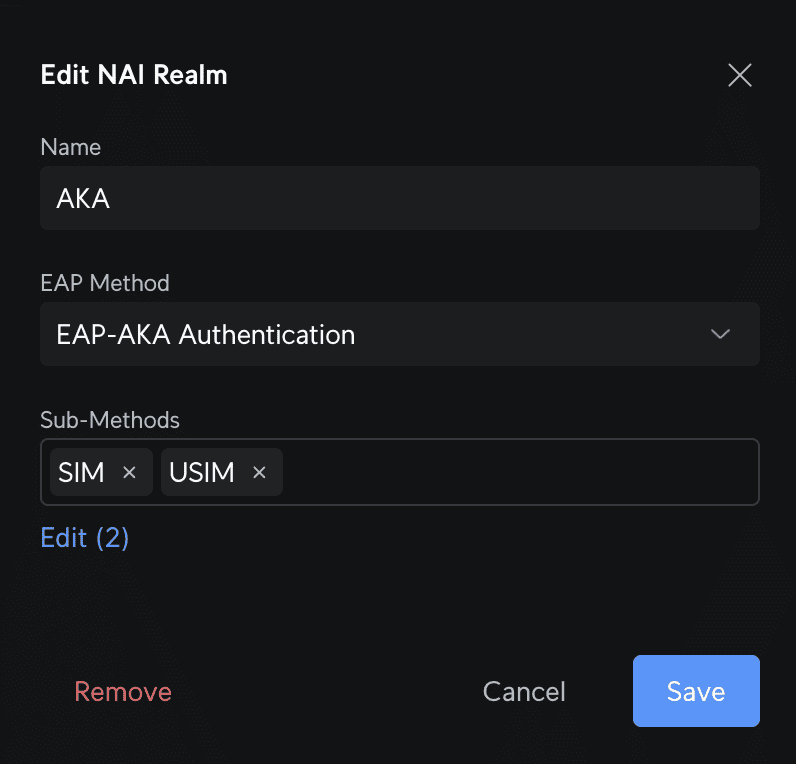Click empty area of Sub-Methods box

coord(518,472)
